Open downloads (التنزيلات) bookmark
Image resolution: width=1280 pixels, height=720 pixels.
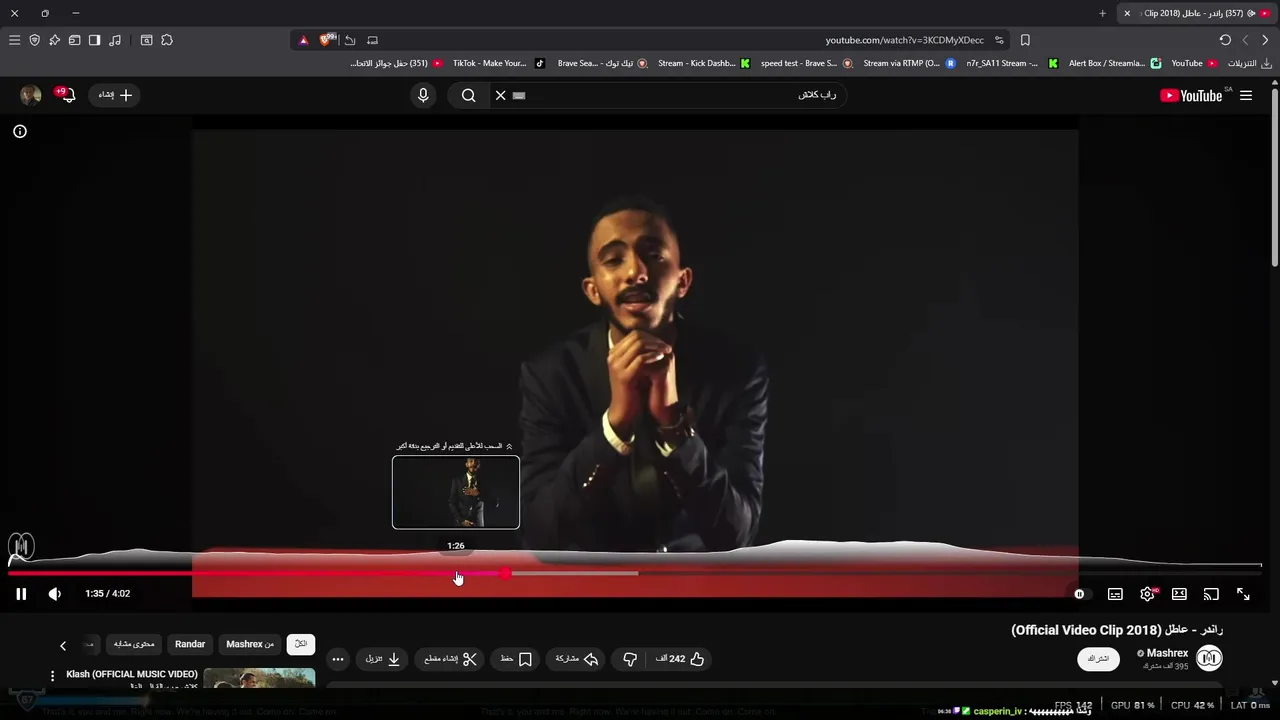[x=1249, y=63]
